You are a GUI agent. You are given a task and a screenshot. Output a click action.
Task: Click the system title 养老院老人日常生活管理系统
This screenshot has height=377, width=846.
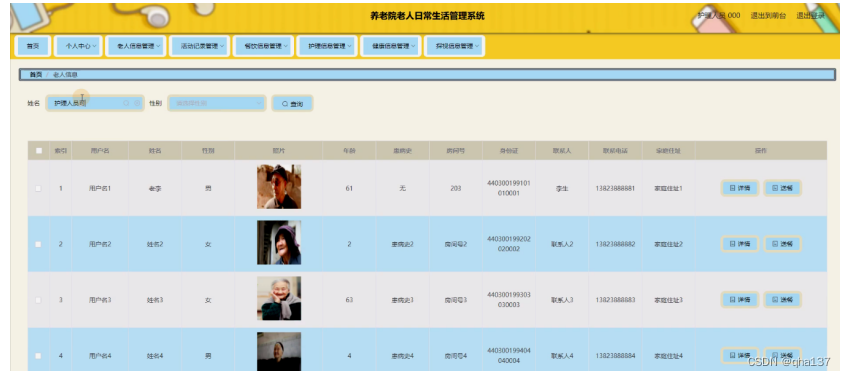click(427, 16)
